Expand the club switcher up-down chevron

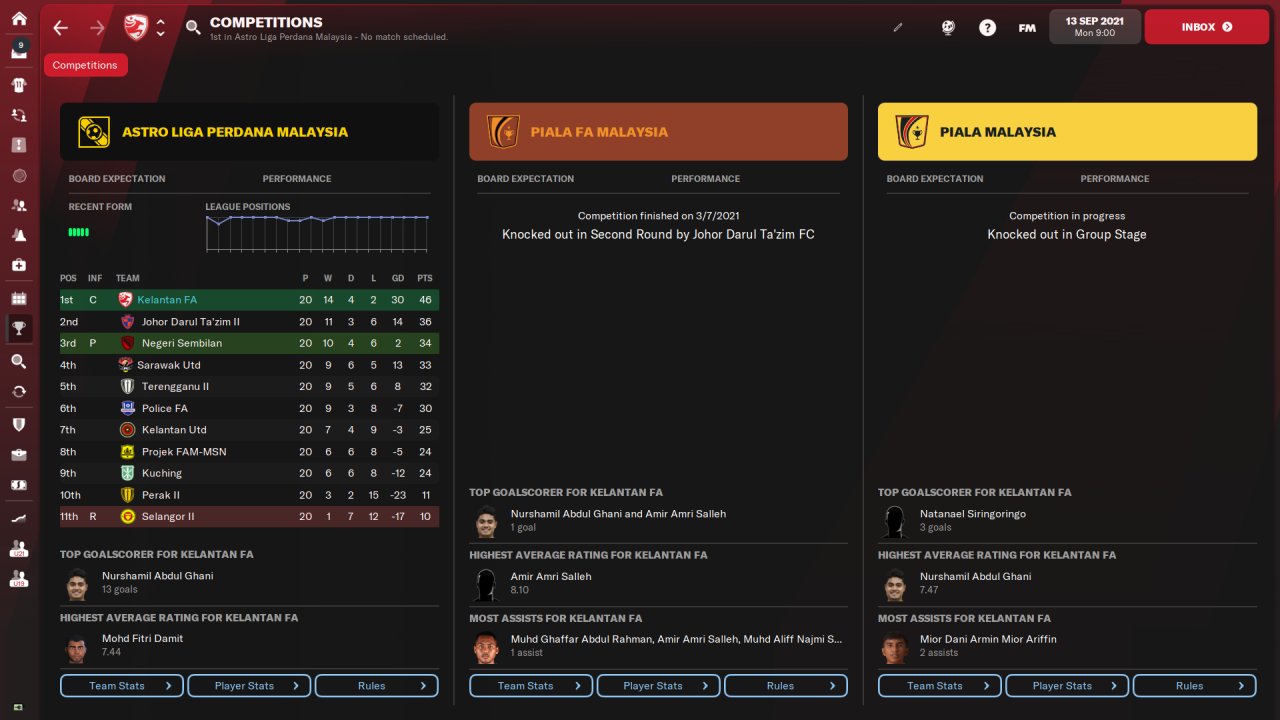click(161, 28)
